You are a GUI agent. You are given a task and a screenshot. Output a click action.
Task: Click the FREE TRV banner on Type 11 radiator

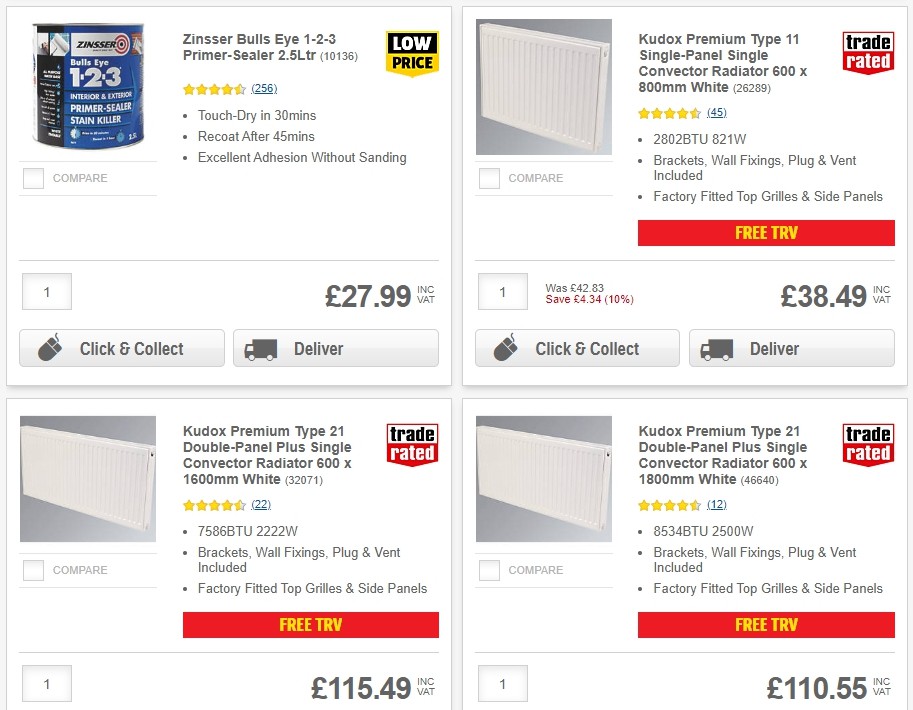(x=766, y=232)
